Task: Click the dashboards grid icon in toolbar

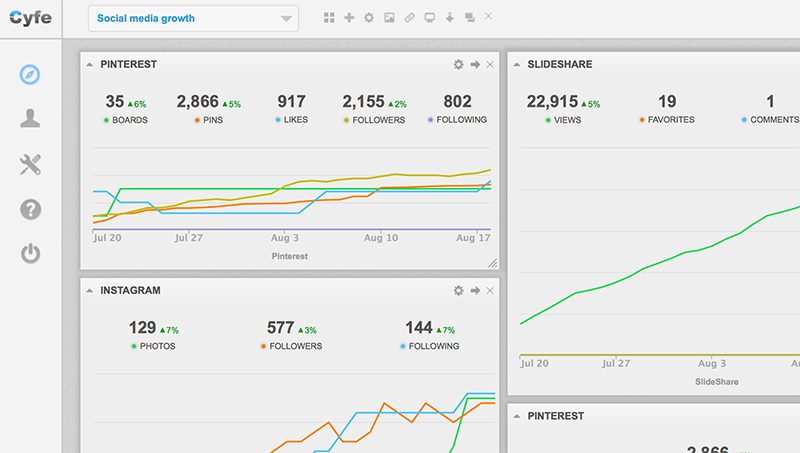Action: [x=329, y=18]
